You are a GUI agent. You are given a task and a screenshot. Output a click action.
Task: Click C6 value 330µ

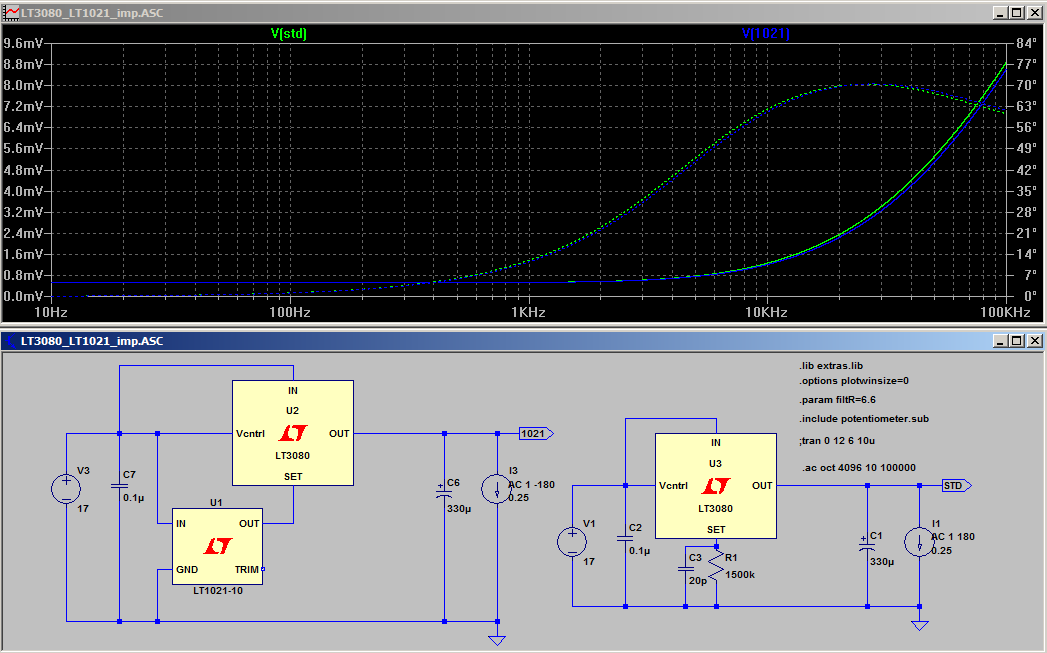[x=459, y=508]
